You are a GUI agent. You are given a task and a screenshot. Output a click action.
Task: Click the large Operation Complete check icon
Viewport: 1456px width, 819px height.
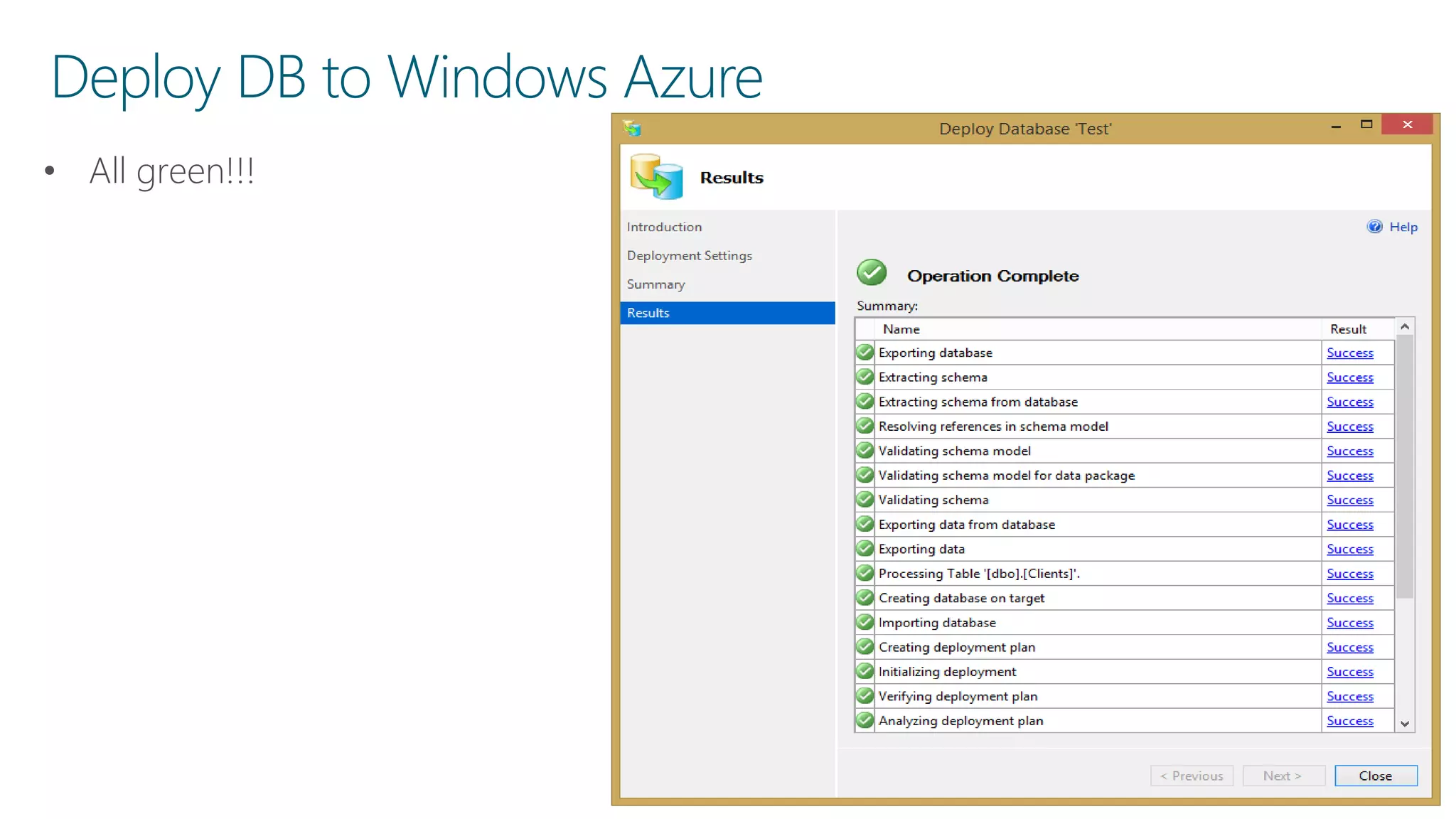872,272
